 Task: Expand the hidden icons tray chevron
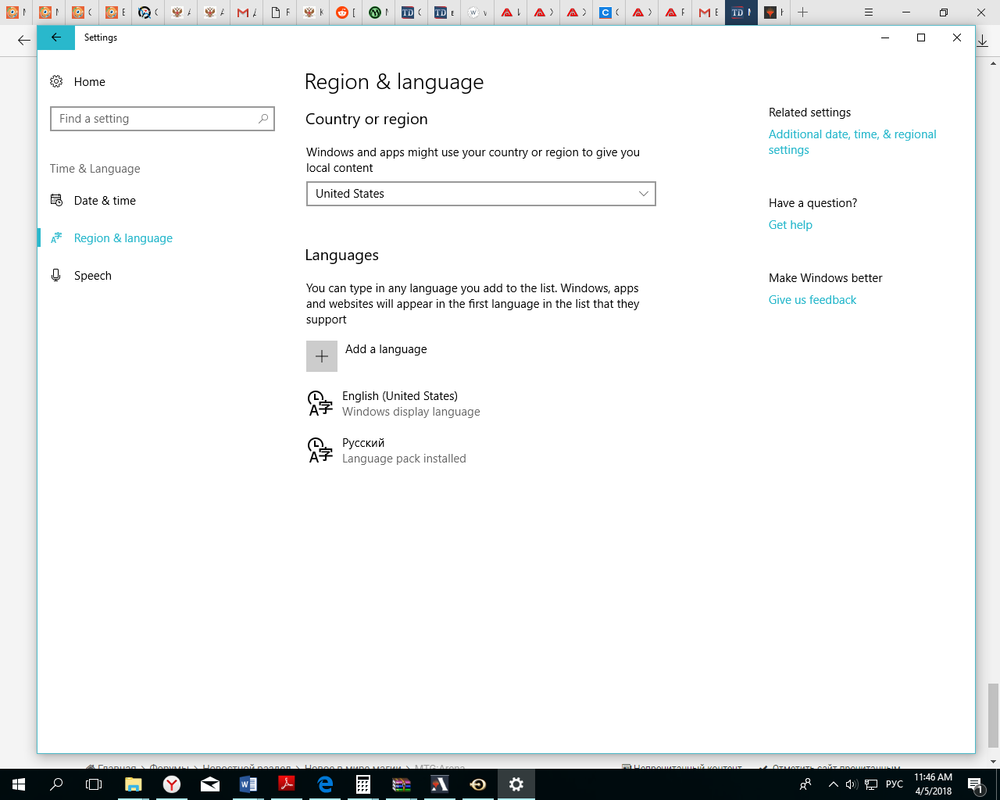(x=833, y=784)
